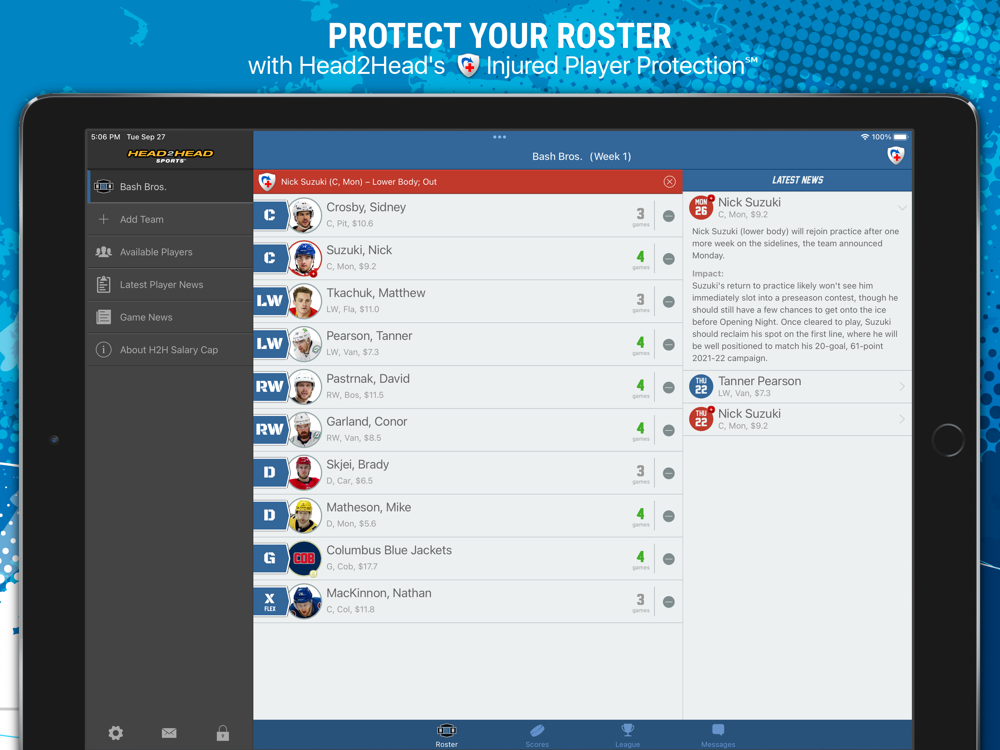Viewport: 1000px width, 750px height.
Task: Open Injured Player Protection shield in header
Action: [x=895, y=156]
